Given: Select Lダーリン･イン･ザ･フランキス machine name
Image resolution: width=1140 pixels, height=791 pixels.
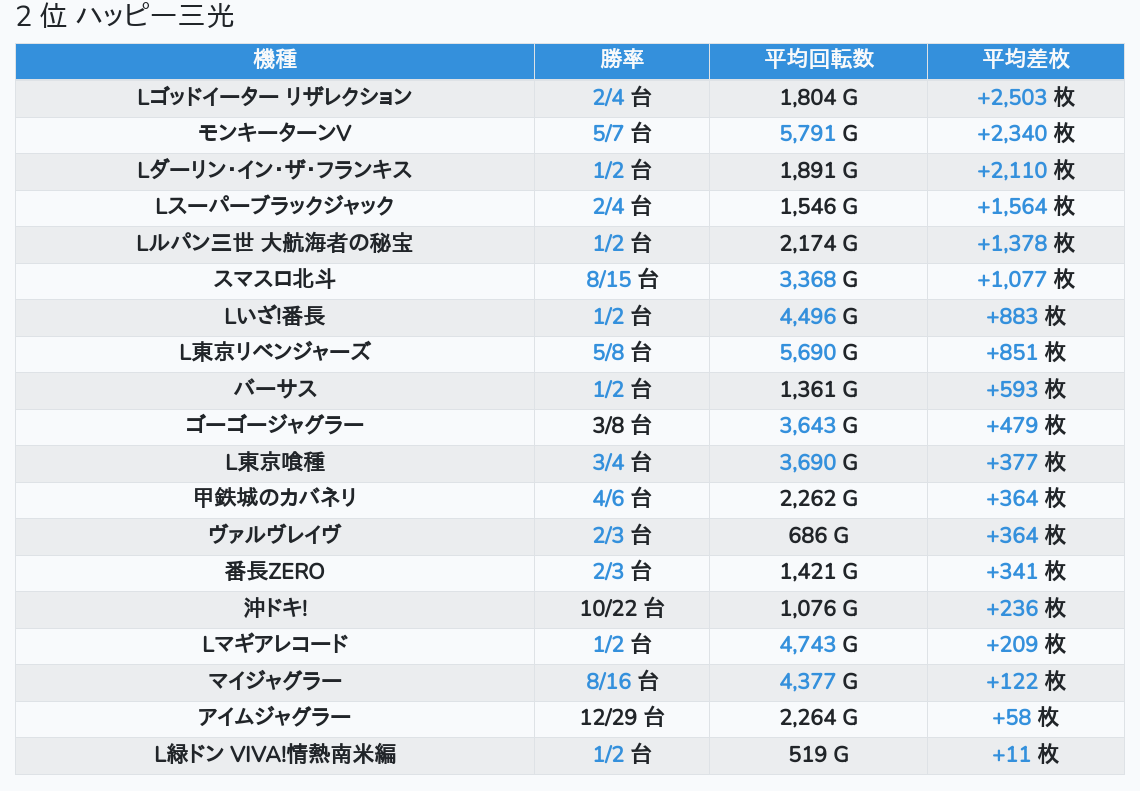Looking at the screenshot, I should (x=275, y=170).
